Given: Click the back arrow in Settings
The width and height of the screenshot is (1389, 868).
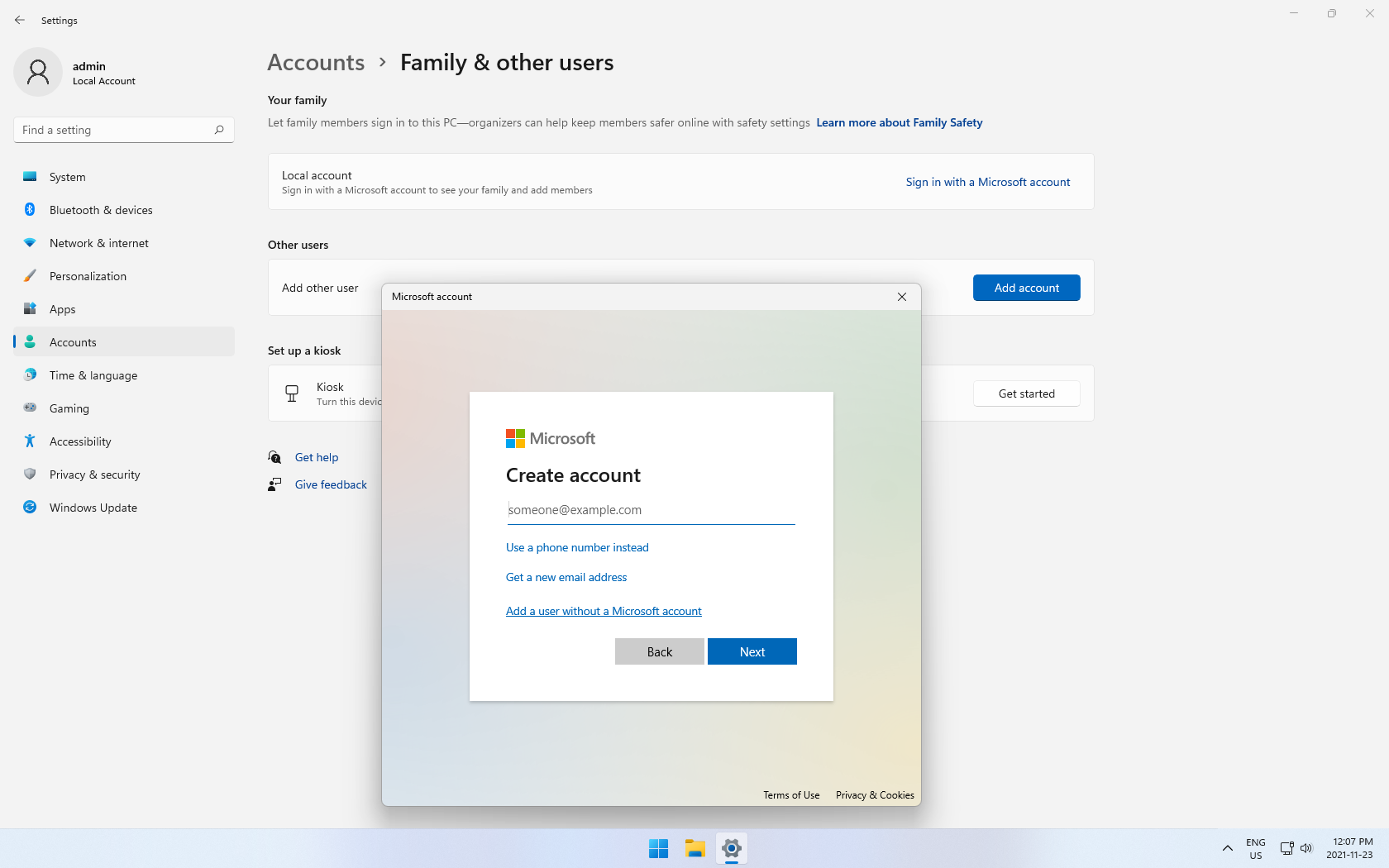Looking at the screenshot, I should pos(20,20).
